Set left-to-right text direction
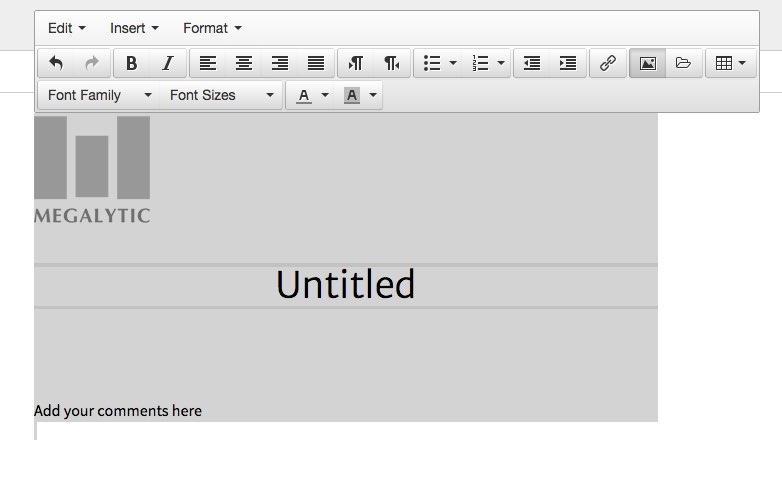 tap(355, 63)
